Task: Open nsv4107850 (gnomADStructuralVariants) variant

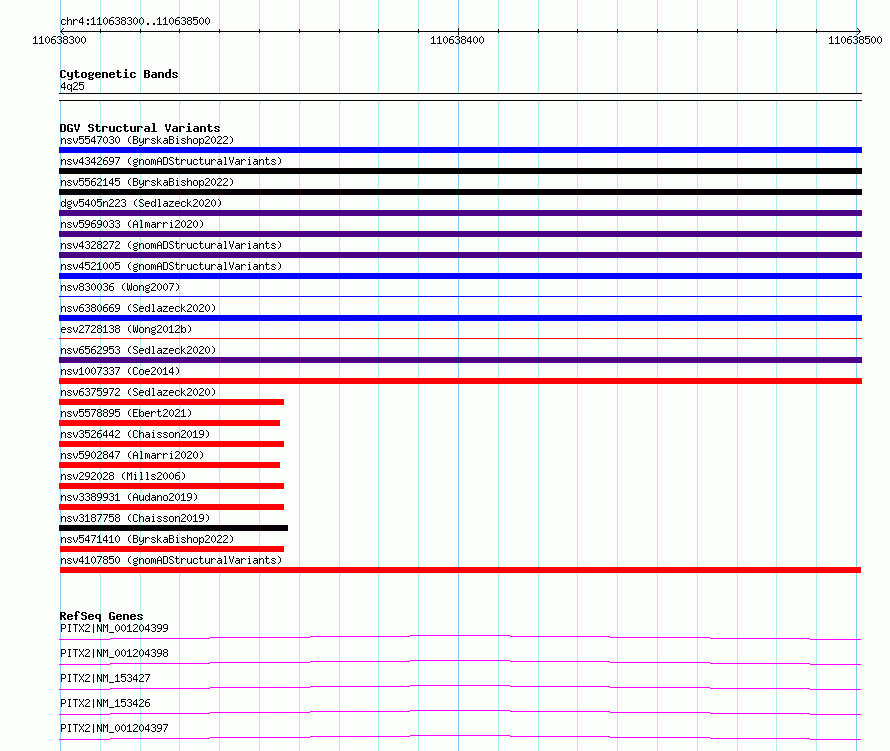Action: point(171,560)
